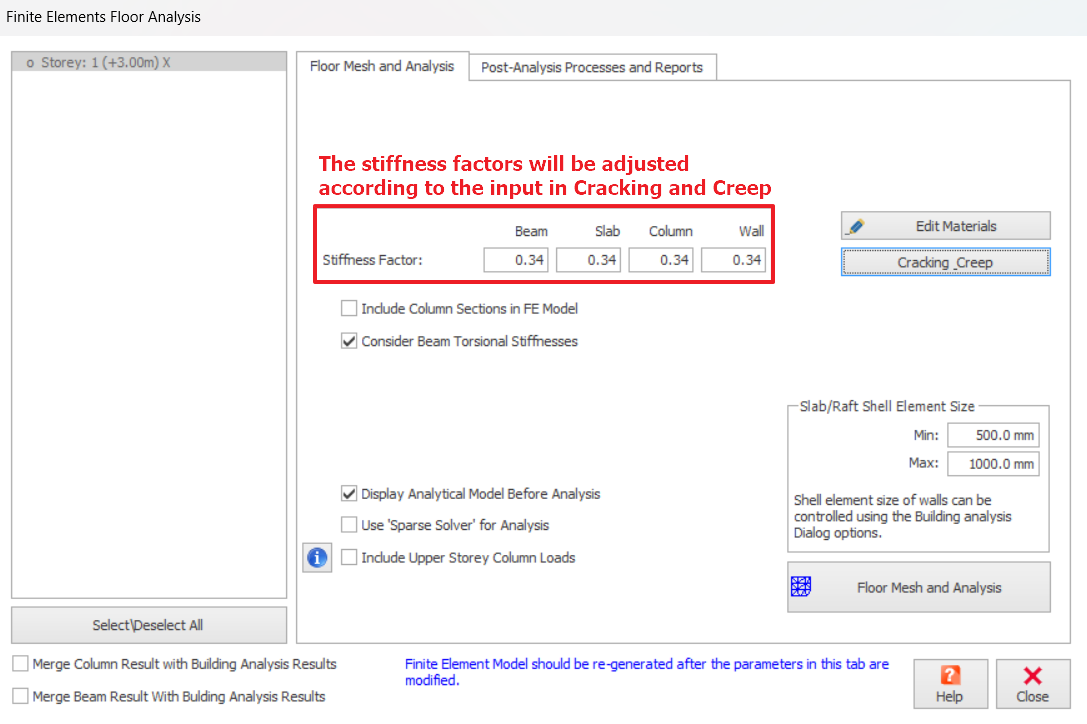Click the red X Close icon
The height and width of the screenshot is (724, 1087).
1032,676
